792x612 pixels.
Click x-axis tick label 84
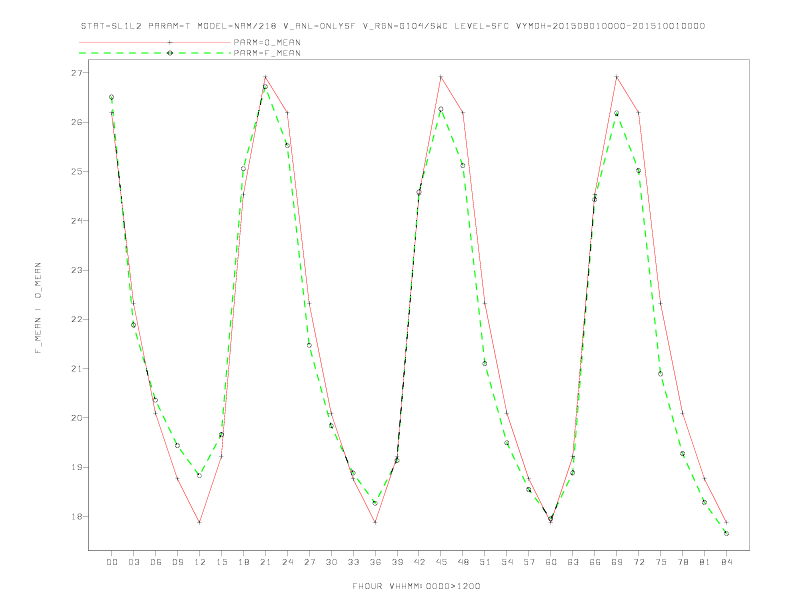pyautogui.click(x=726, y=562)
